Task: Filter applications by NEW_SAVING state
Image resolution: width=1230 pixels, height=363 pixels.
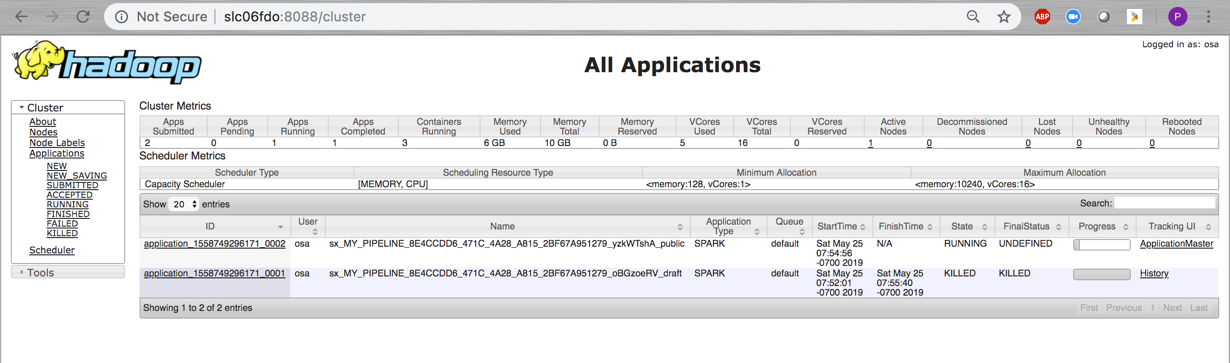Action: [x=77, y=176]
